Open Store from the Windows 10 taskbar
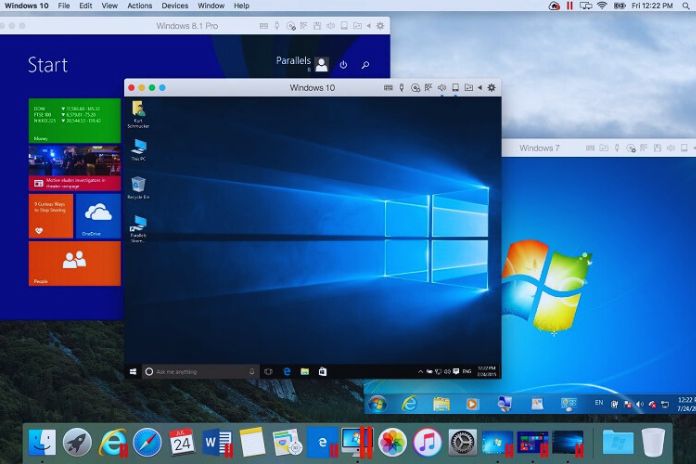The height and width of the screenshot is (464, 696). pos(323,372)
